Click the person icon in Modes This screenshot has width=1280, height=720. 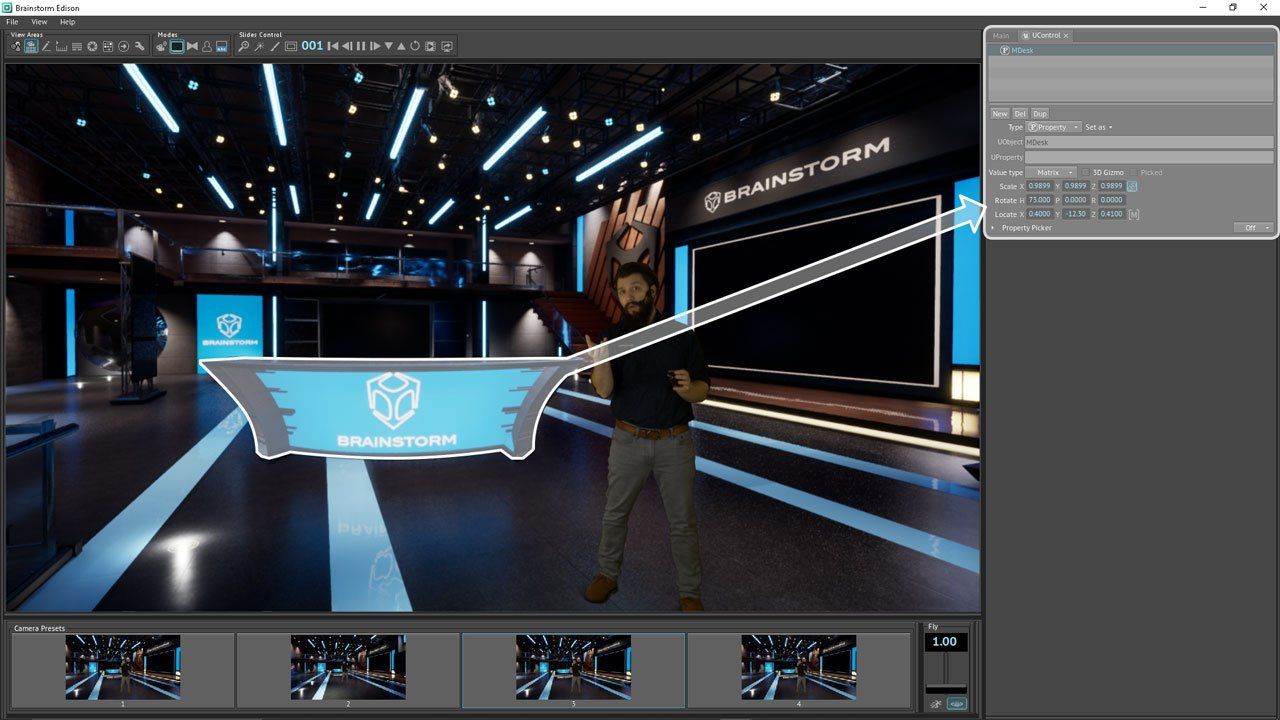207,46
